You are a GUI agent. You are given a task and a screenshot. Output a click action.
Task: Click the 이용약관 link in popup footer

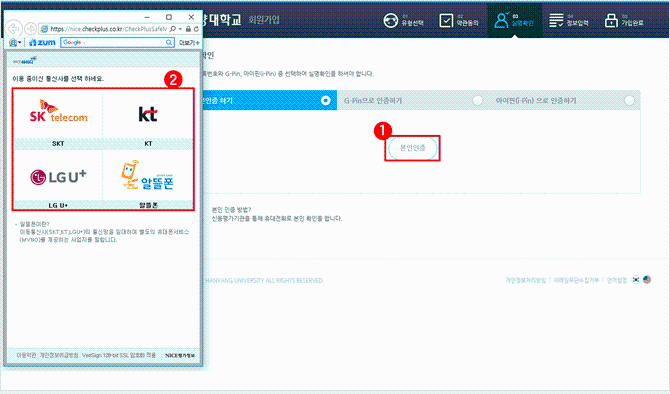coord(26,355)
